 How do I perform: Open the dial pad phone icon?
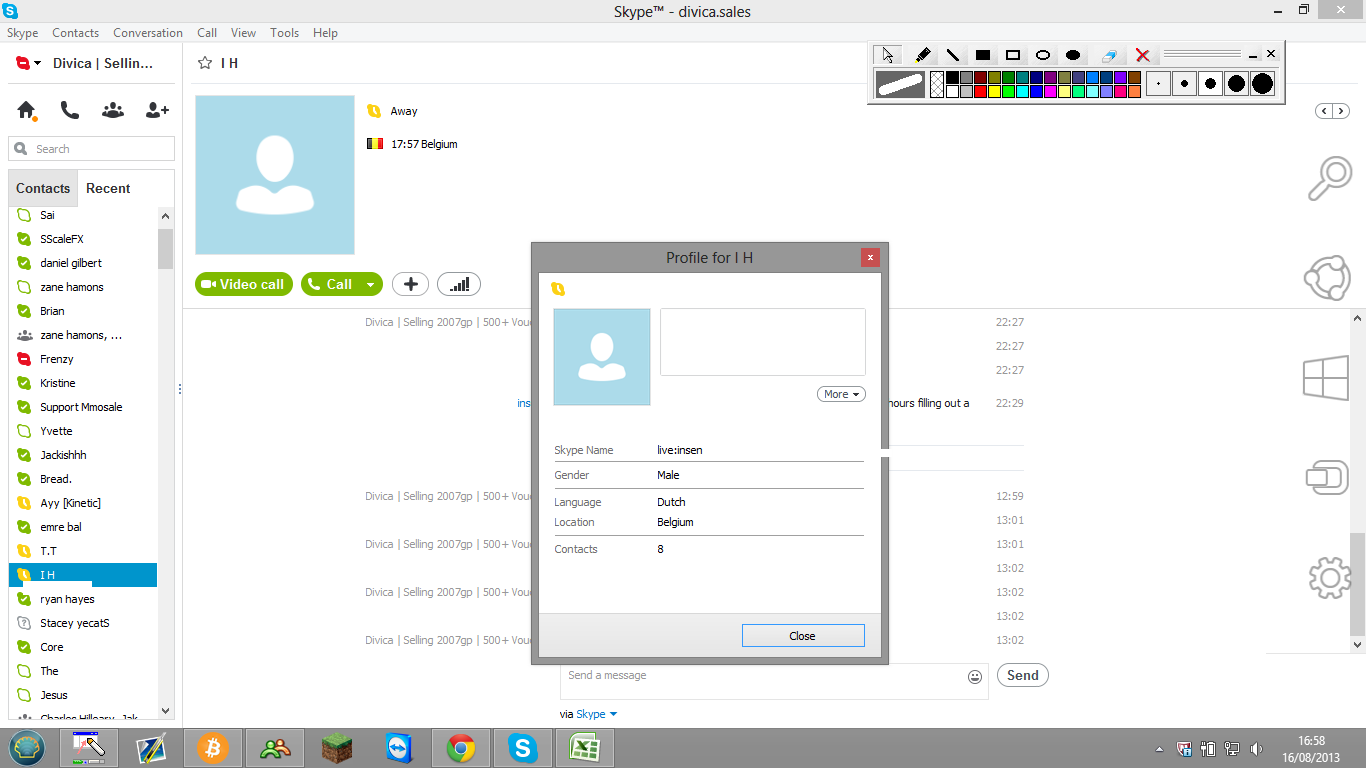(x=69, y=110)
